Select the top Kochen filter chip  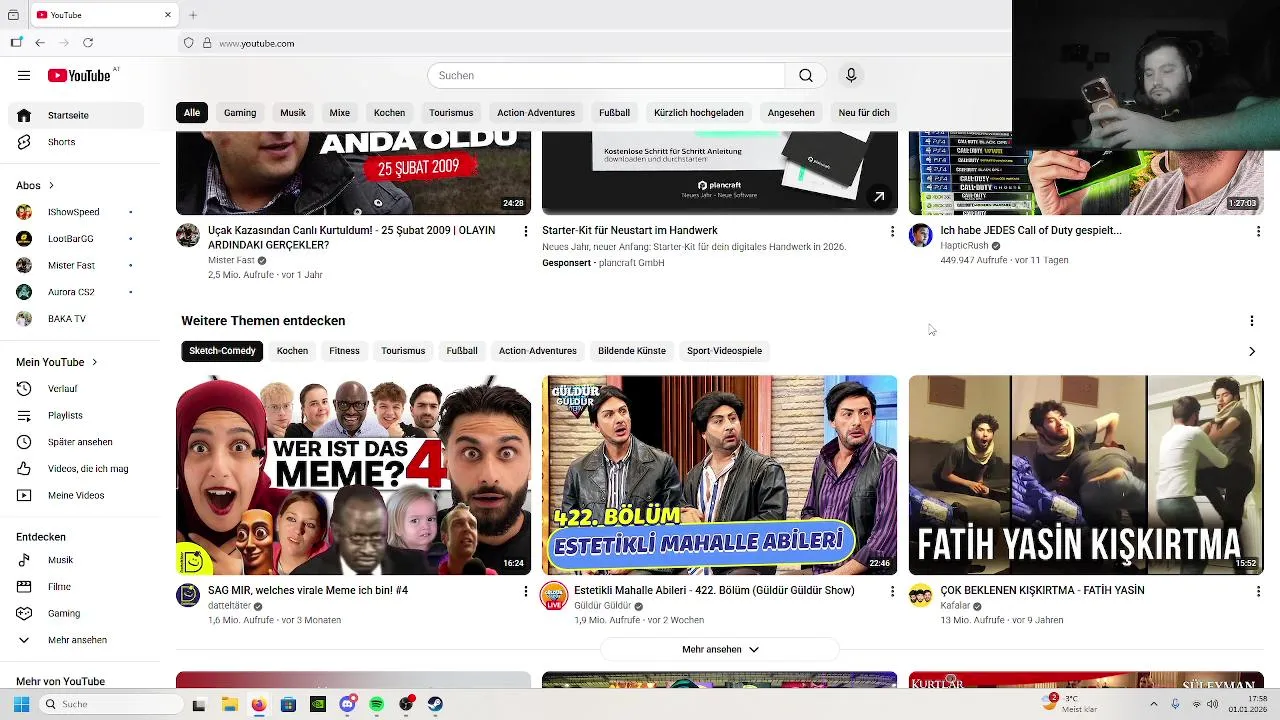(389, 113)
